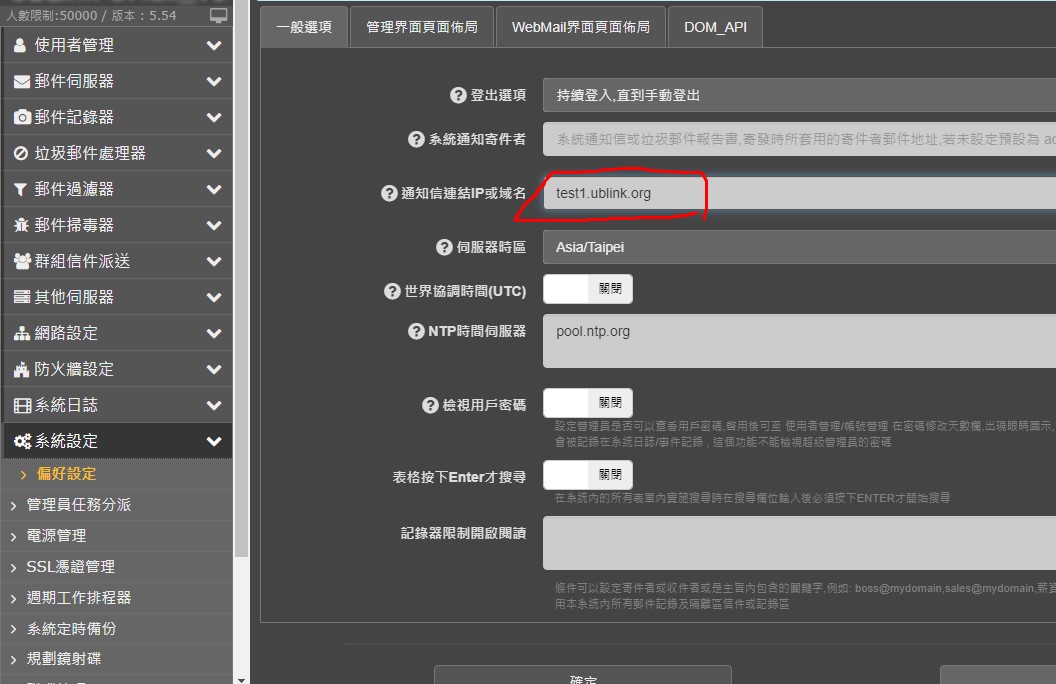Click the envelope icon beside 郵件伺服器
This screenshot has height=684, width=1056.
click(21, 81)
